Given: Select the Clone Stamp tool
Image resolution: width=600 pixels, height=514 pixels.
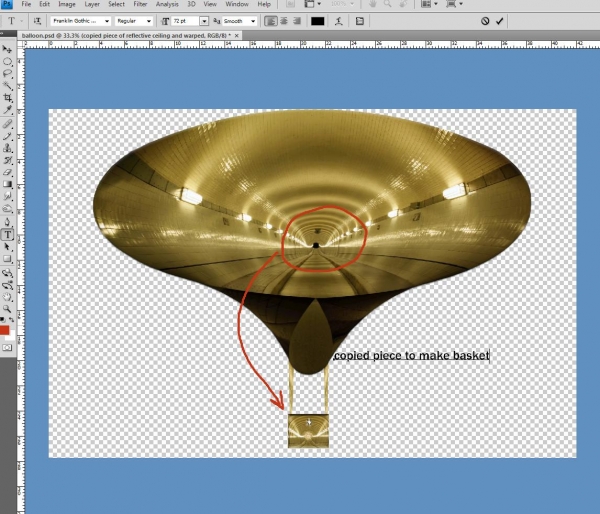Looking at the screenshot, I should [x=7, y=148].
